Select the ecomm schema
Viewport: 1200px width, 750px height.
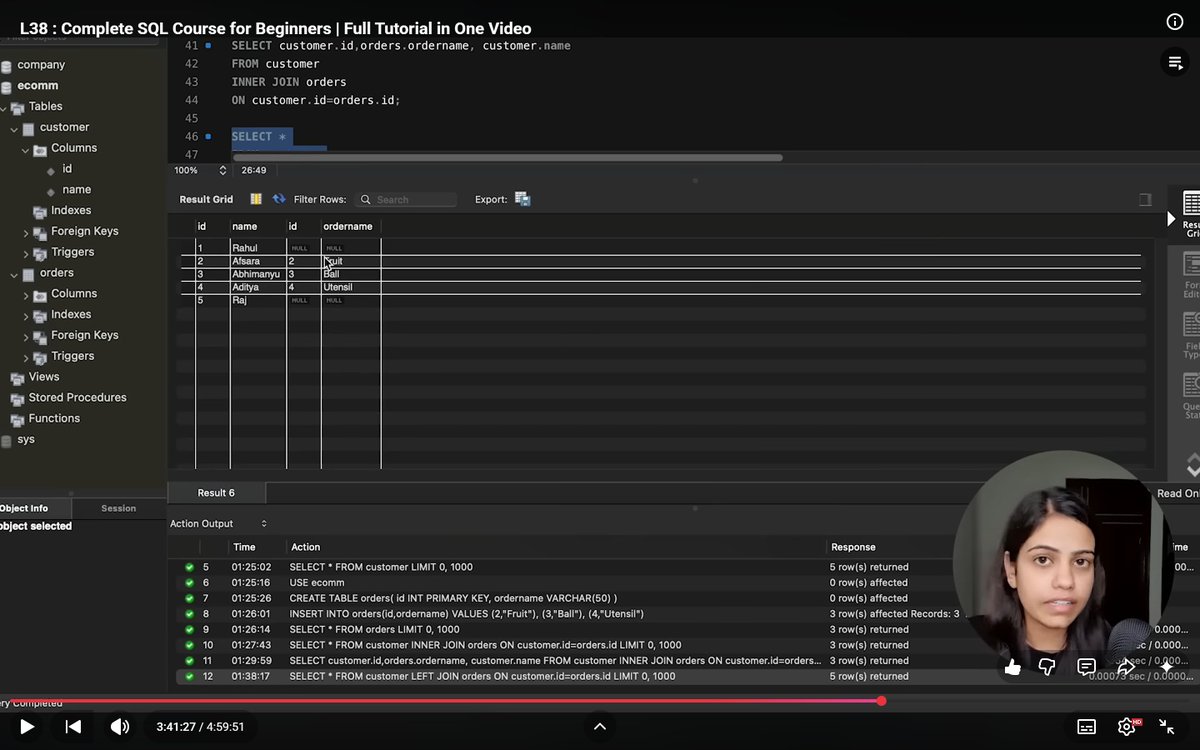click(x=38, y=86)
